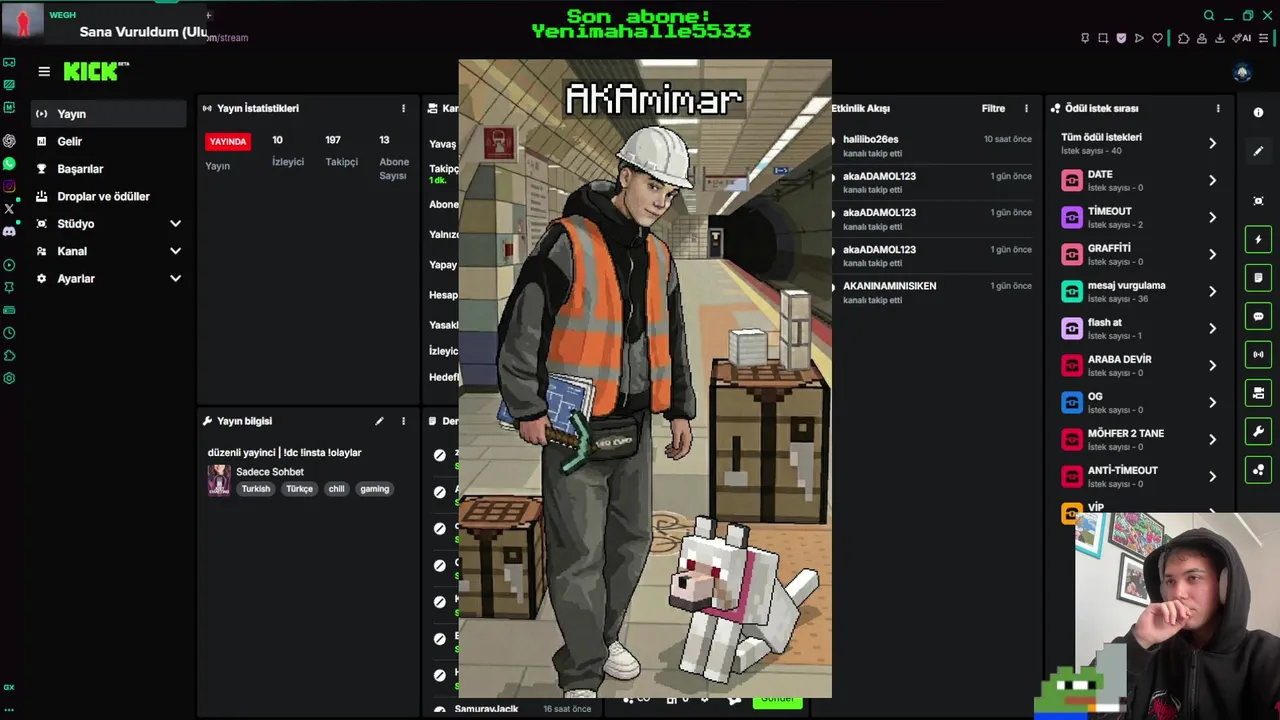This screenshot has width=1280, height=720.
Task: Open the downloads icon in browser toolbar
Action: tap(1220, 38)
